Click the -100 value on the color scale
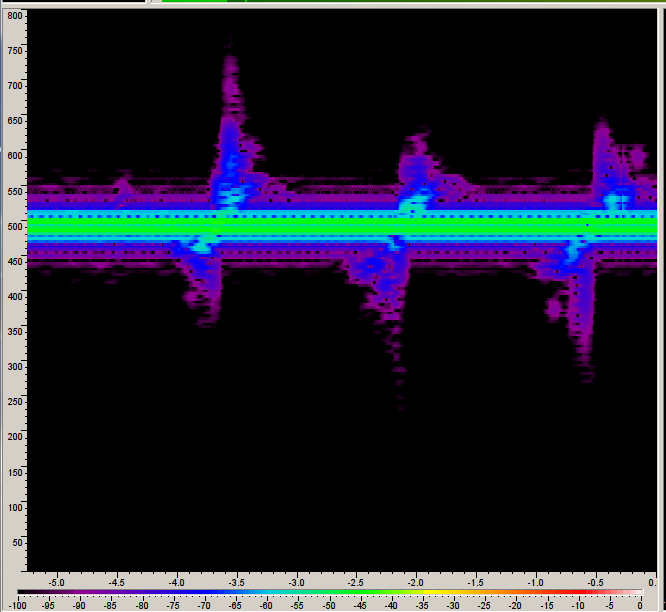The width and height of the screenshot is (666, 612). tap(17, 606)
